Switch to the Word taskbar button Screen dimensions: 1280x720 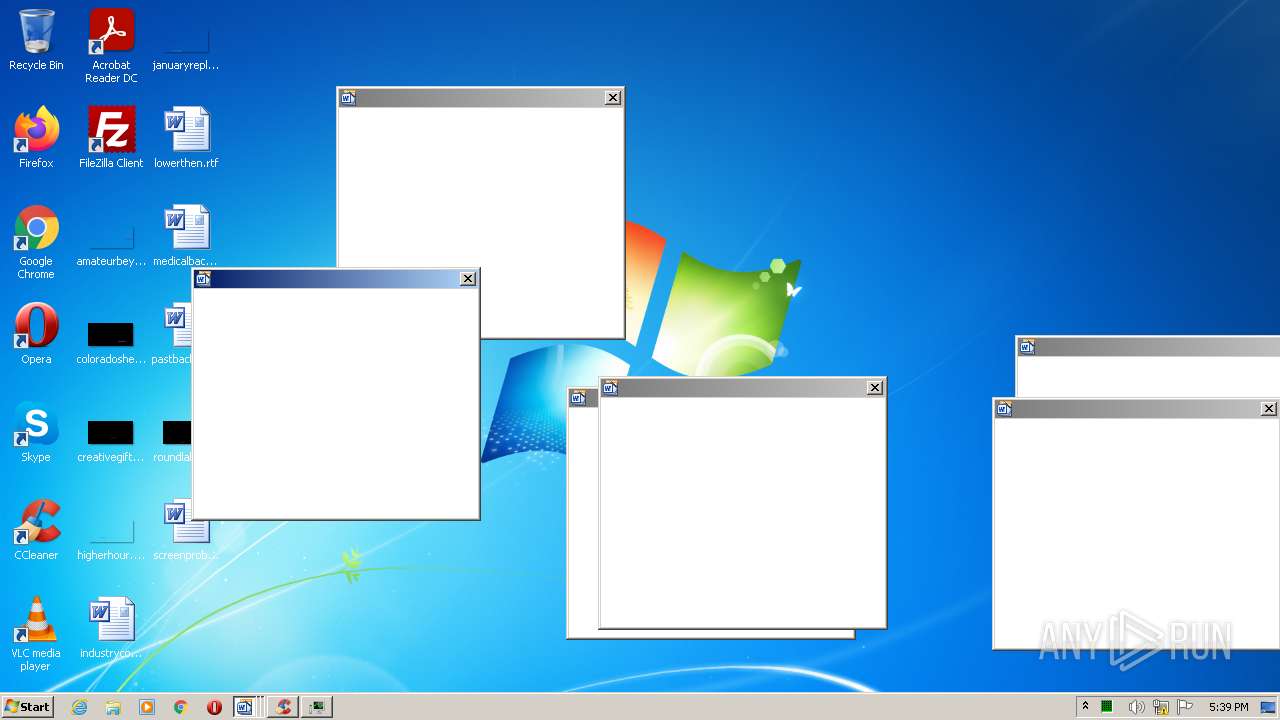tap(247, 707)
